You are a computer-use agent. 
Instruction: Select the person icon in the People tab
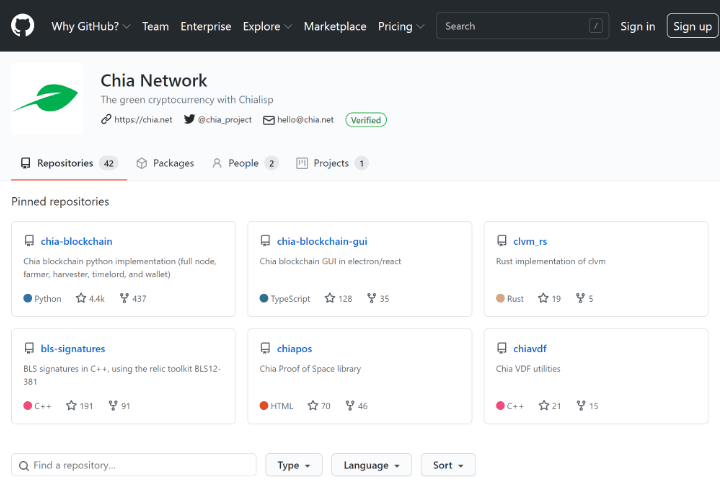(x=217, y=163)
